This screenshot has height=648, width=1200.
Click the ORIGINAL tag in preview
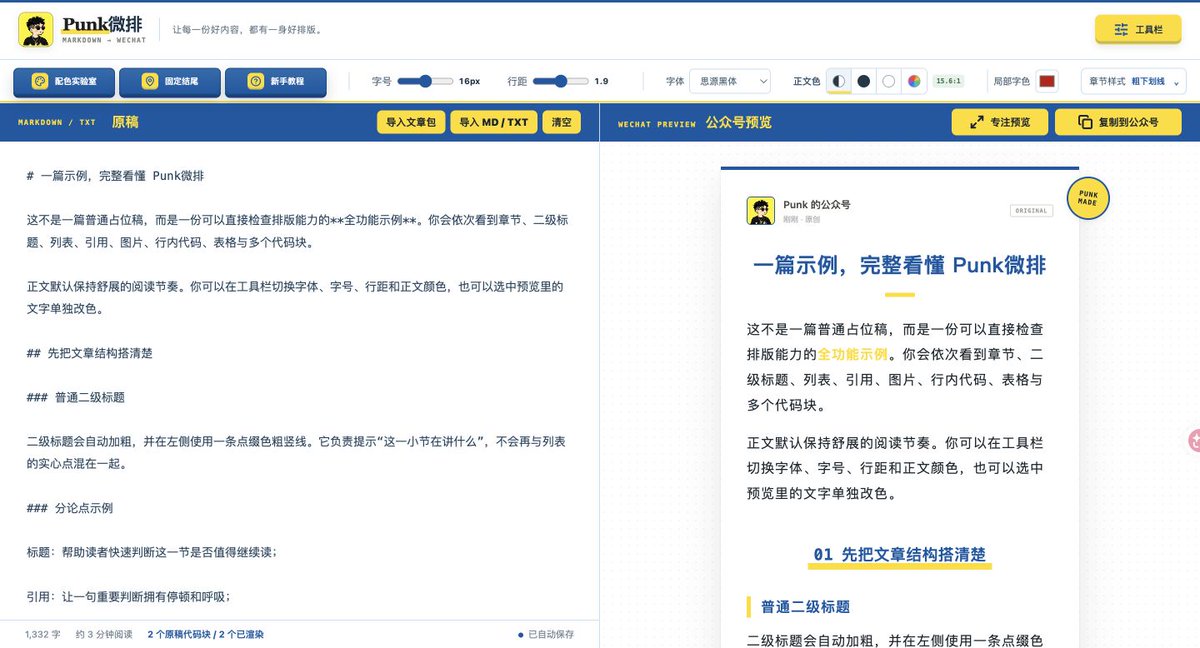1031,211
